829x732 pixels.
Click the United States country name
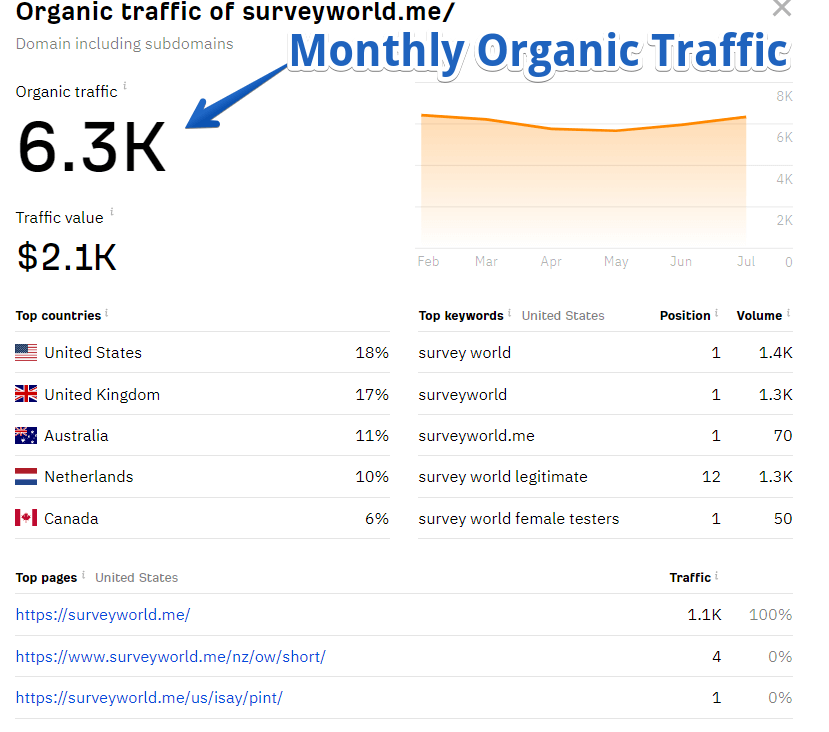(93, 353)
